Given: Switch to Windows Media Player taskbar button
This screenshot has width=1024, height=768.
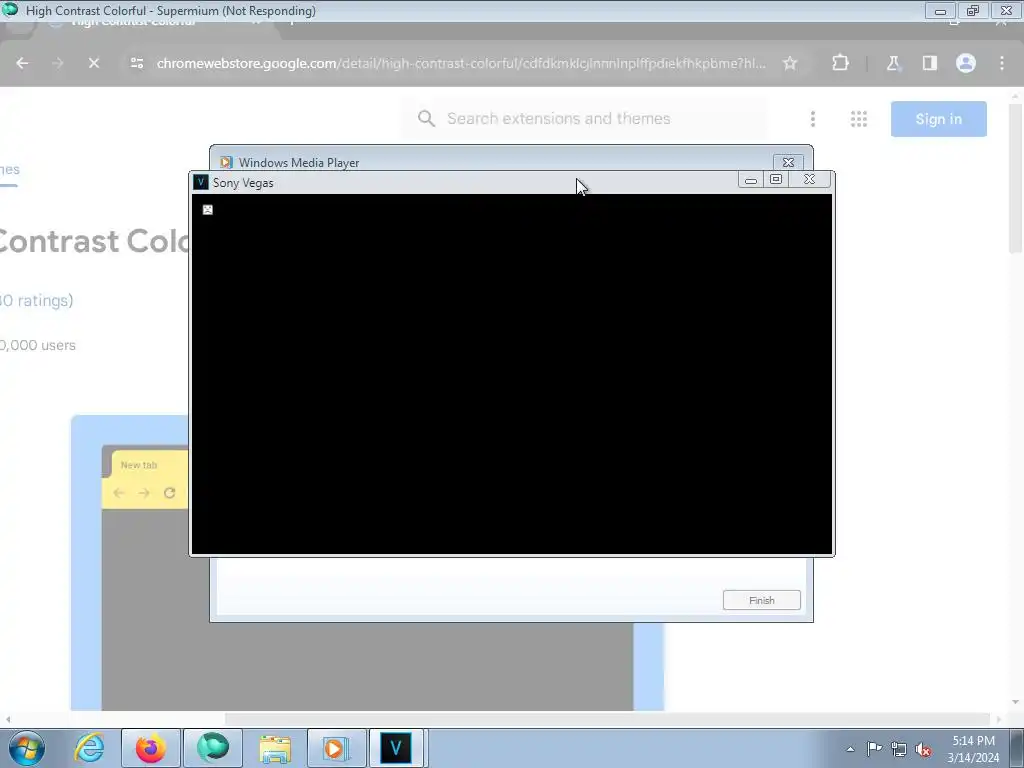Looking at the screenshot, I should tap(336, 748).
